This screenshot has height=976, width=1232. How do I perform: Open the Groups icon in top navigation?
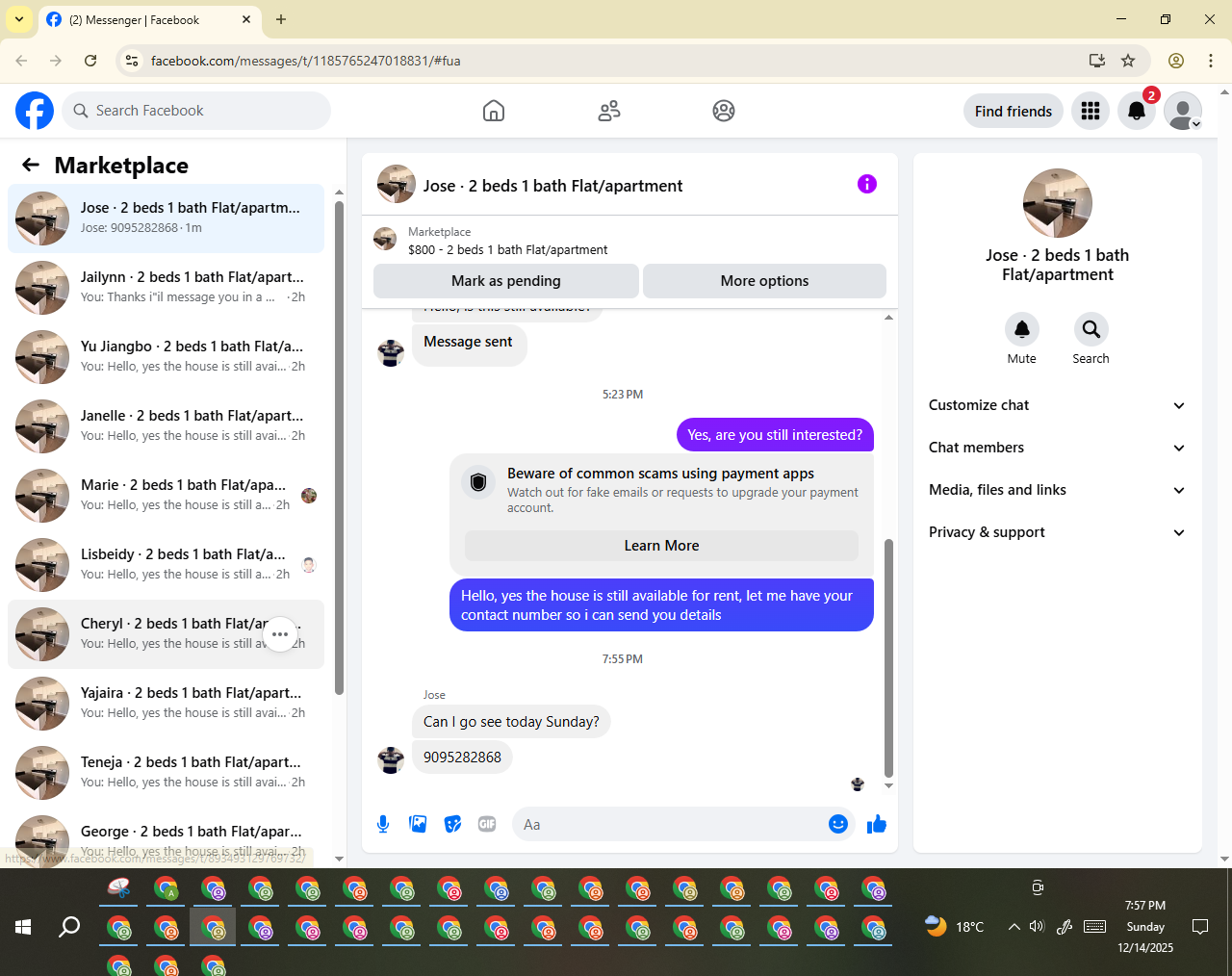click(x=724, y=111)
